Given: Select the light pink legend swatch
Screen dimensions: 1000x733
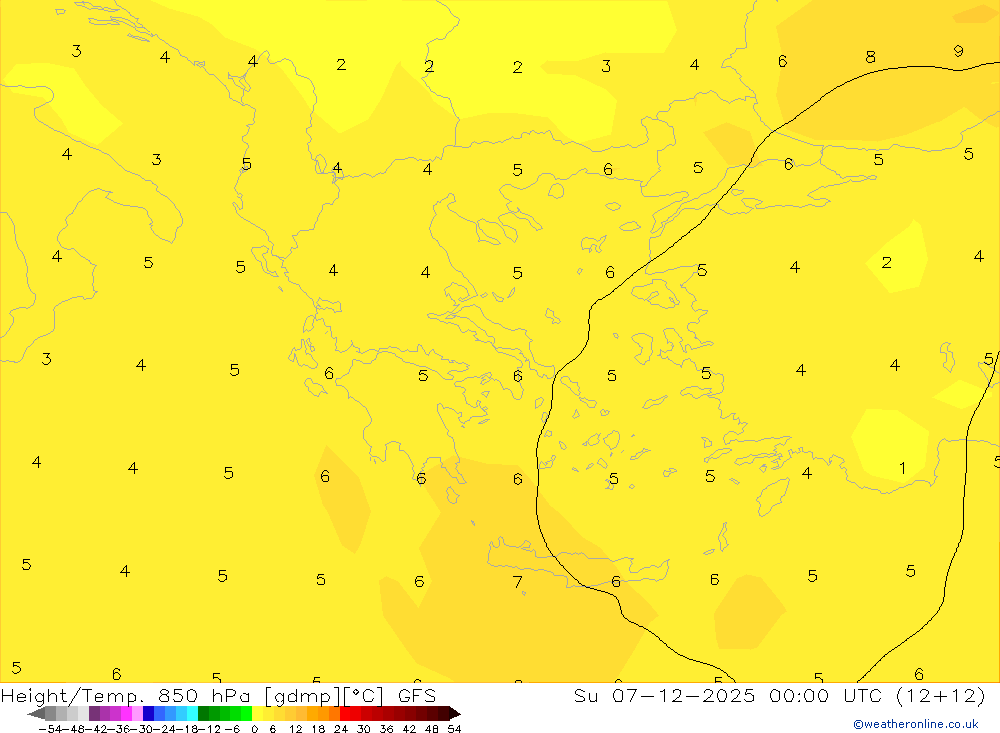Looking at the screenshot, I should (137, 713).
